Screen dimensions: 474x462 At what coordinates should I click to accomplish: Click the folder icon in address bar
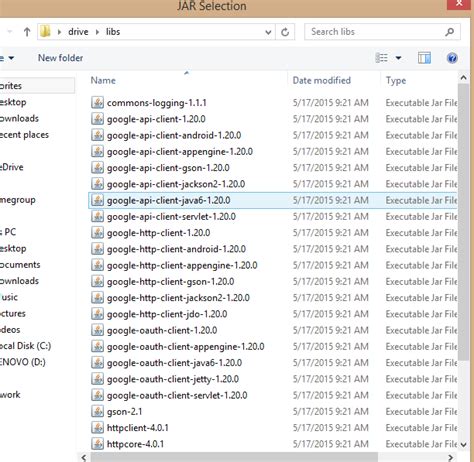(45, 32)
